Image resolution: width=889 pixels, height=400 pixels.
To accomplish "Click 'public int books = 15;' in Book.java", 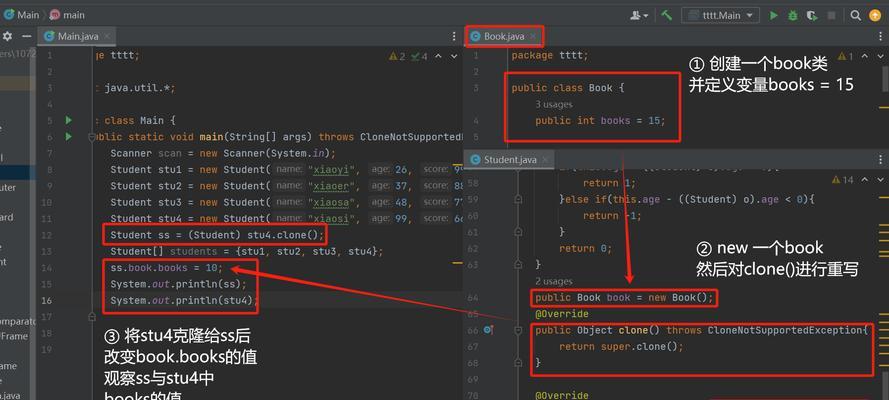I will tap(600, 121).
